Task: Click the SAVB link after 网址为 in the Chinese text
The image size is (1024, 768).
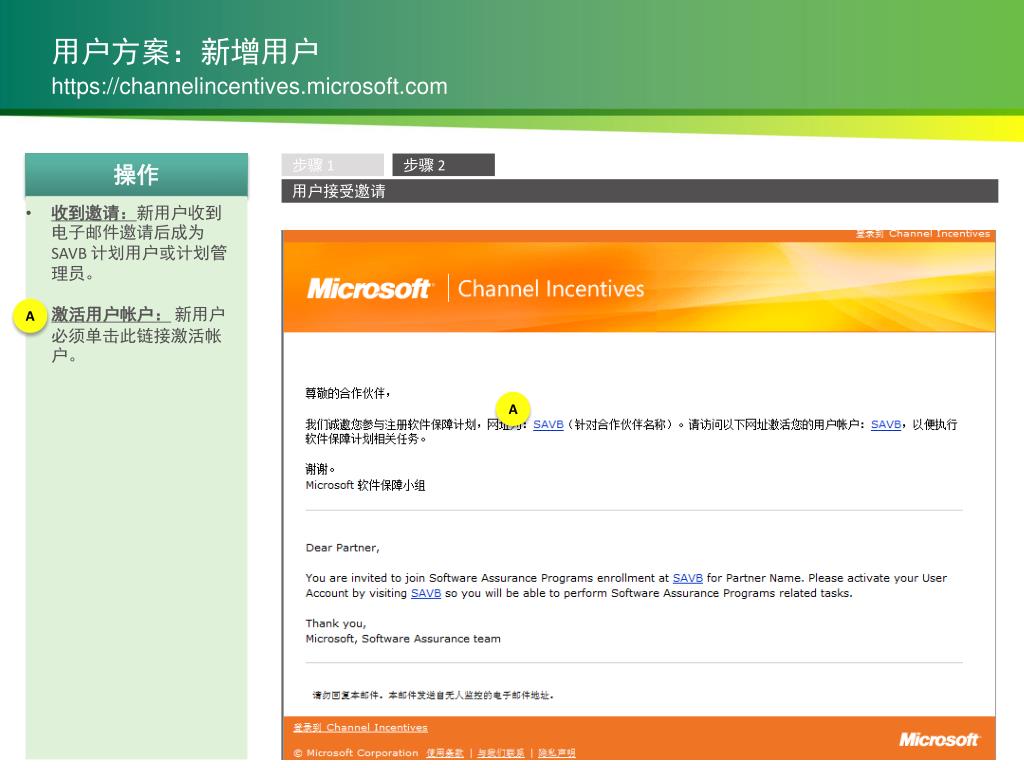Action: pyautogui.click(x=548, y=424)
